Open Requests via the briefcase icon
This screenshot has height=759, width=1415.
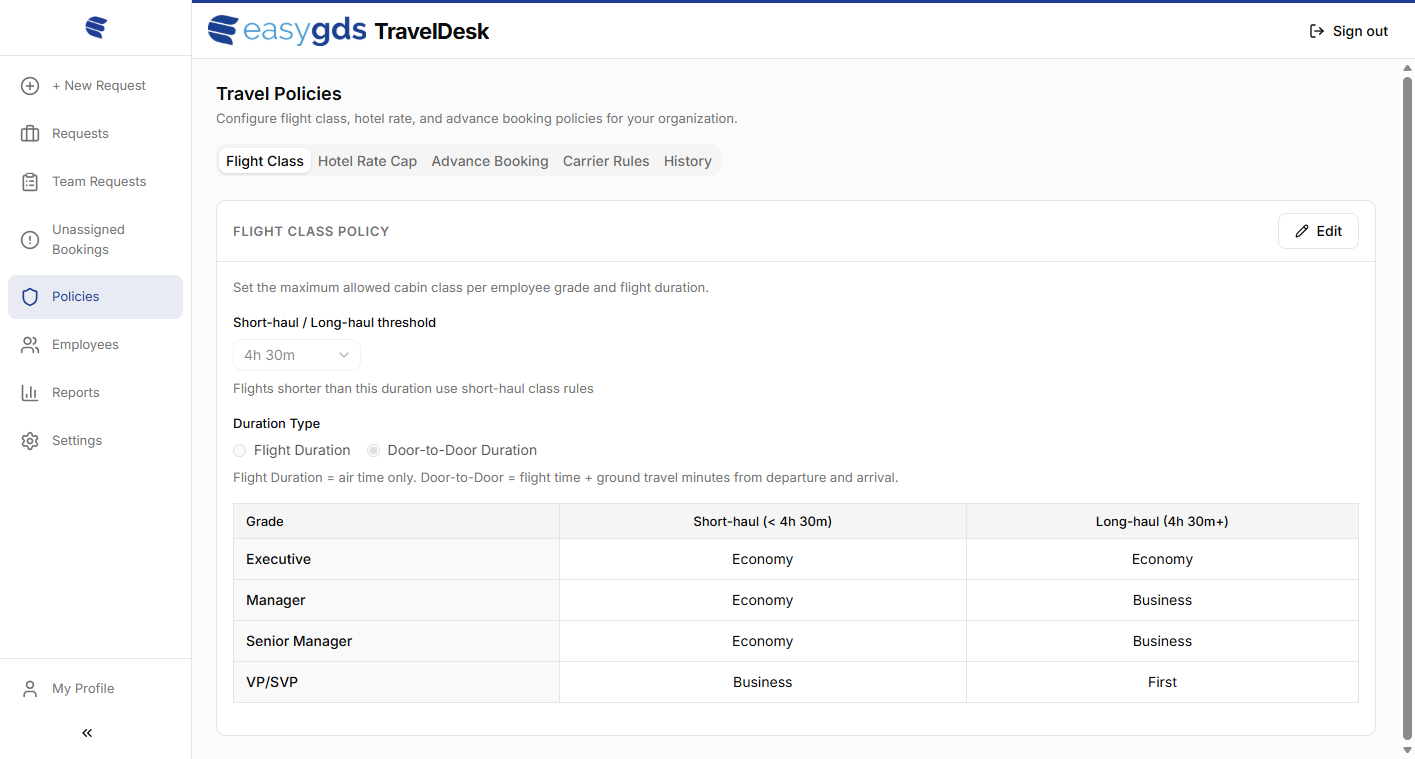(30, 134)
